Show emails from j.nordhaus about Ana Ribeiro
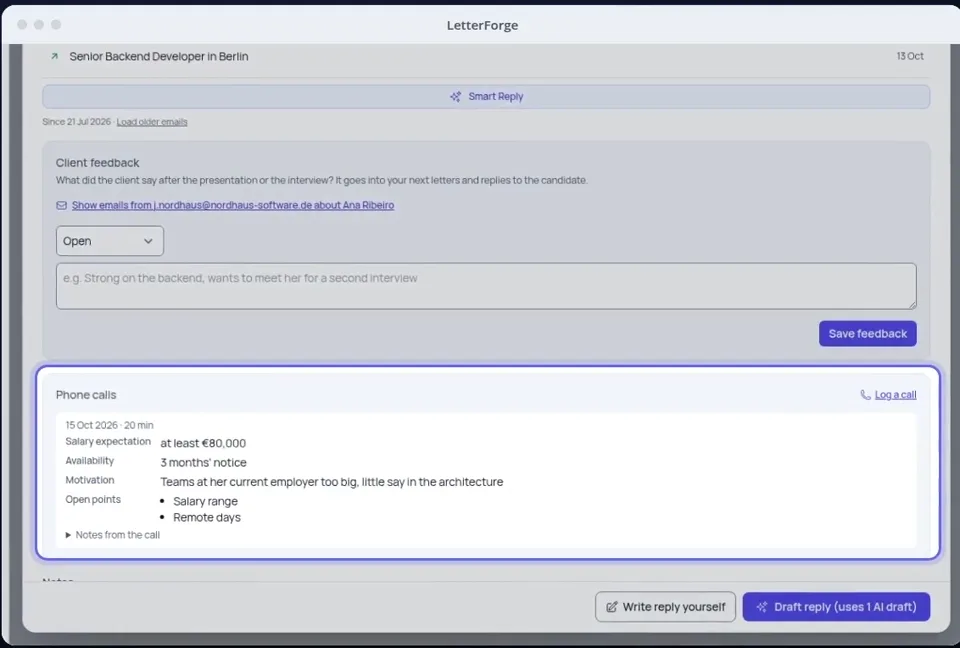The height and width of the screenshot is (648, 960). coord(233,205)
